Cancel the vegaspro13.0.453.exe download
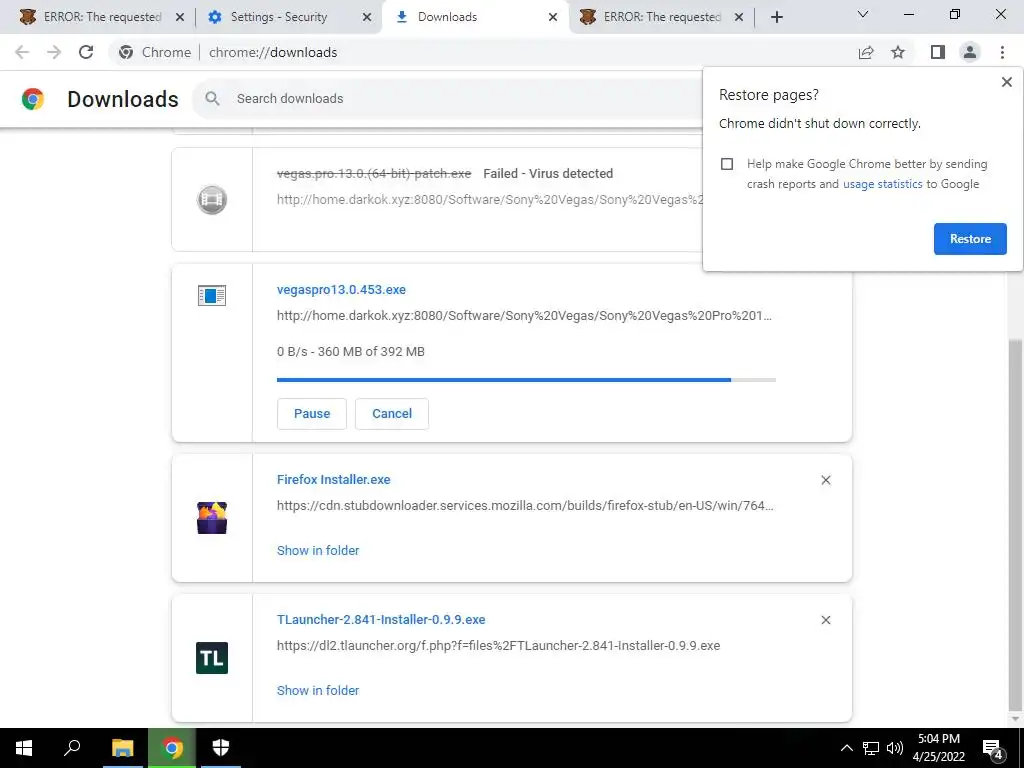 pyautogui.click(x=392, y=414)
